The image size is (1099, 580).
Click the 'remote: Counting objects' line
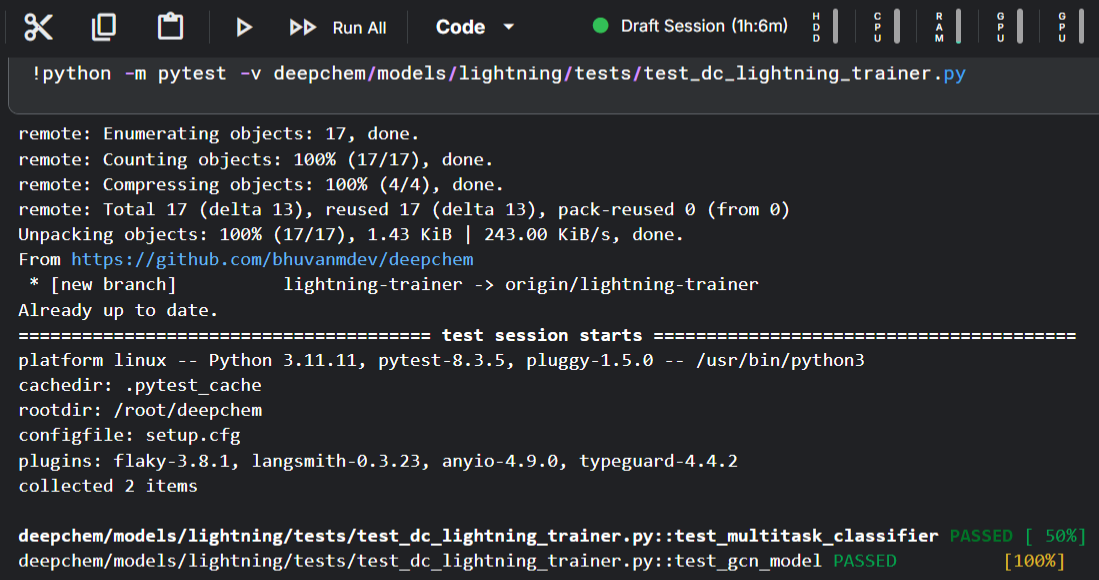[256, 159]
